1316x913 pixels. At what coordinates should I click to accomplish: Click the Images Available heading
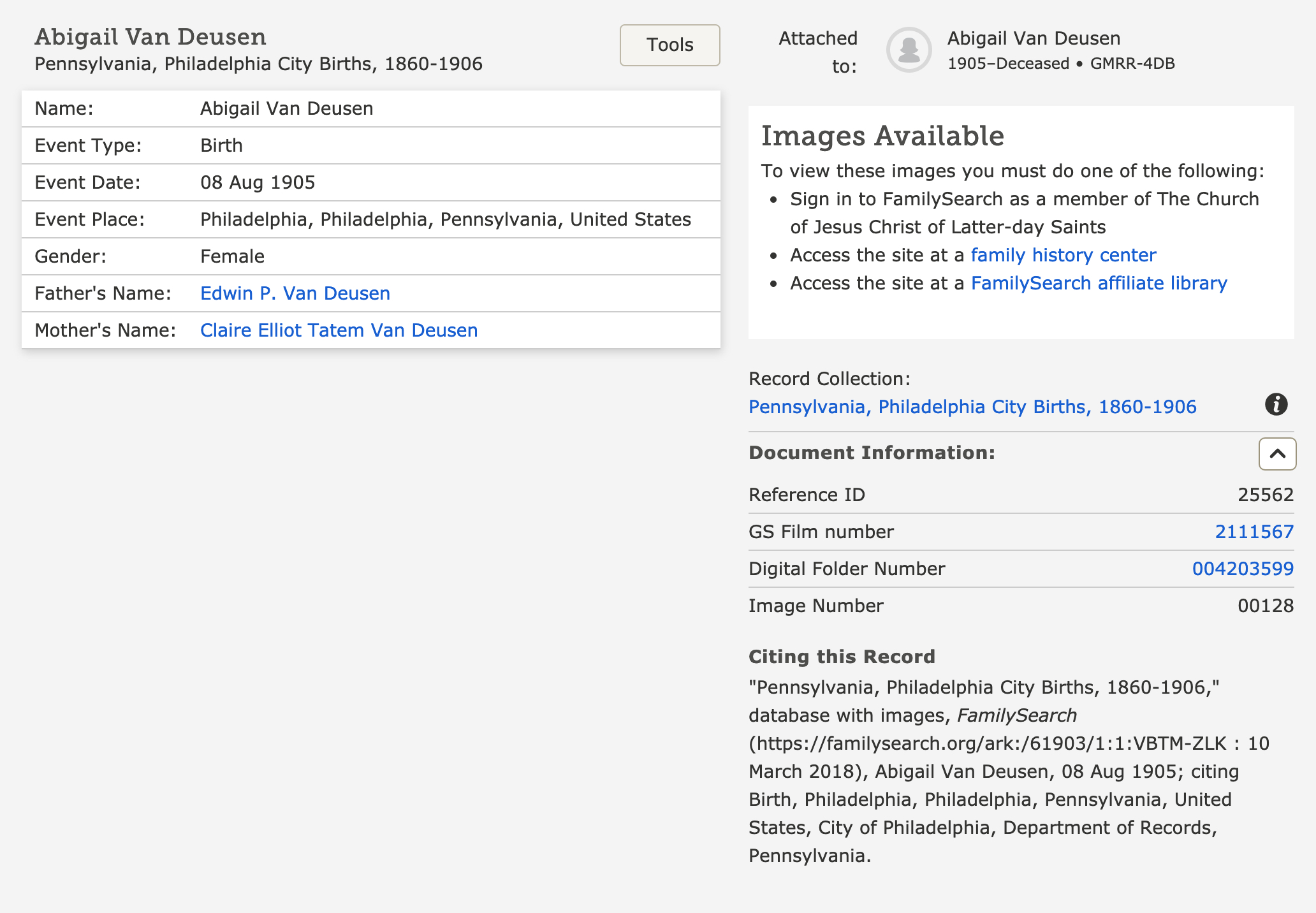pos(882,136)
